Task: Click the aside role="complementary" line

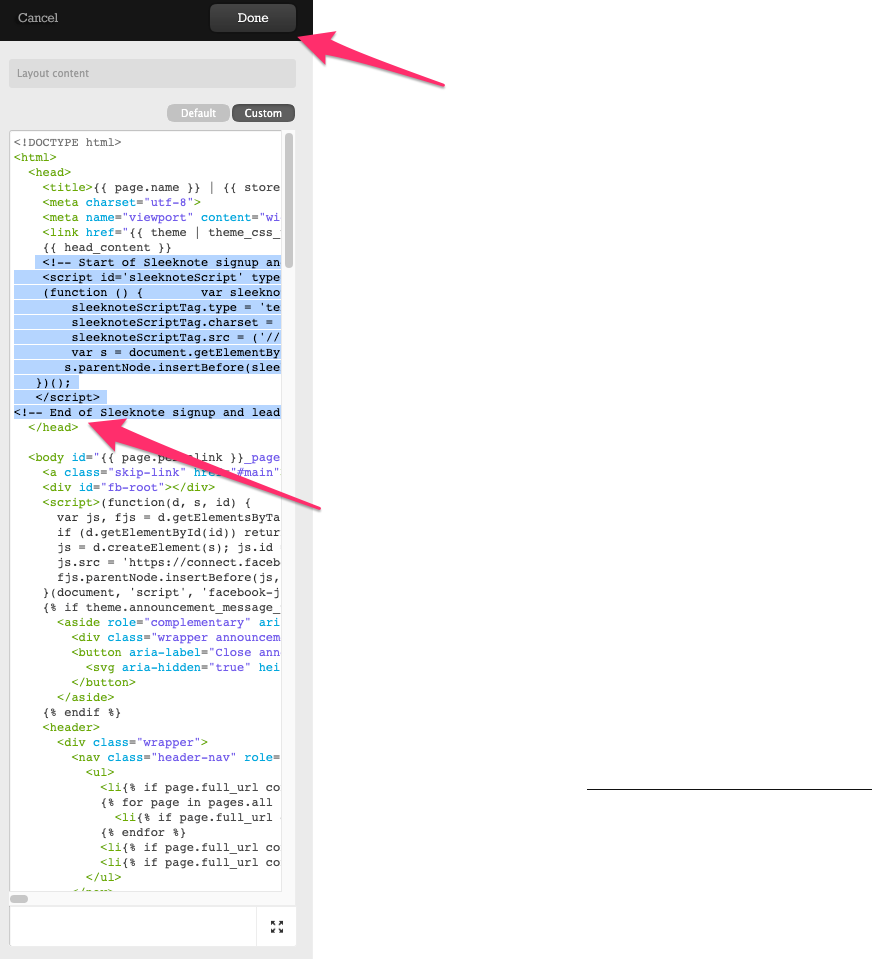Action: (x=168, y=622)
